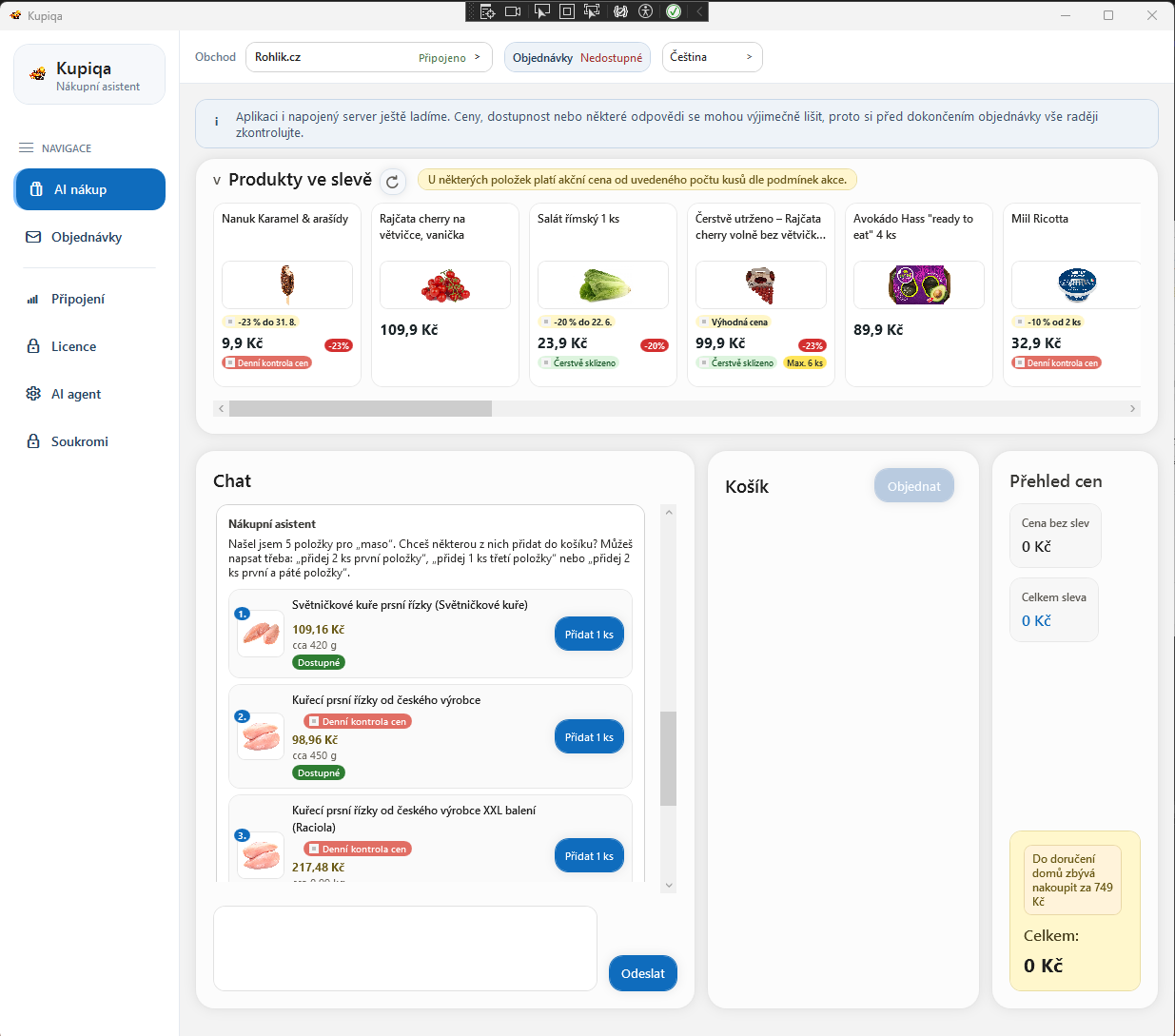This screenshot has height=1036, width=1175.
Task: Click the Max. 6 ks badge
Action: point(805,363)
